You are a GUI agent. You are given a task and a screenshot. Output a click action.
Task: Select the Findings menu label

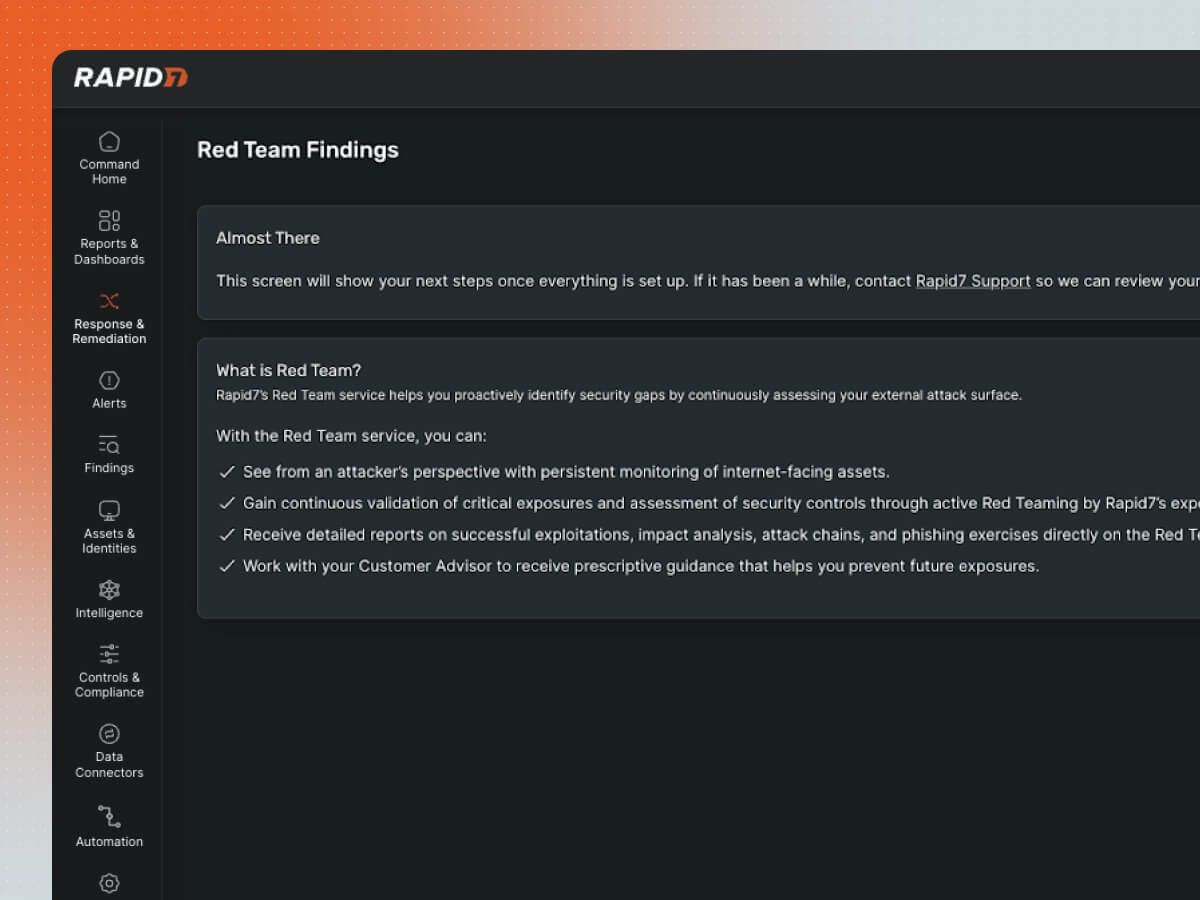pos(109,468)
